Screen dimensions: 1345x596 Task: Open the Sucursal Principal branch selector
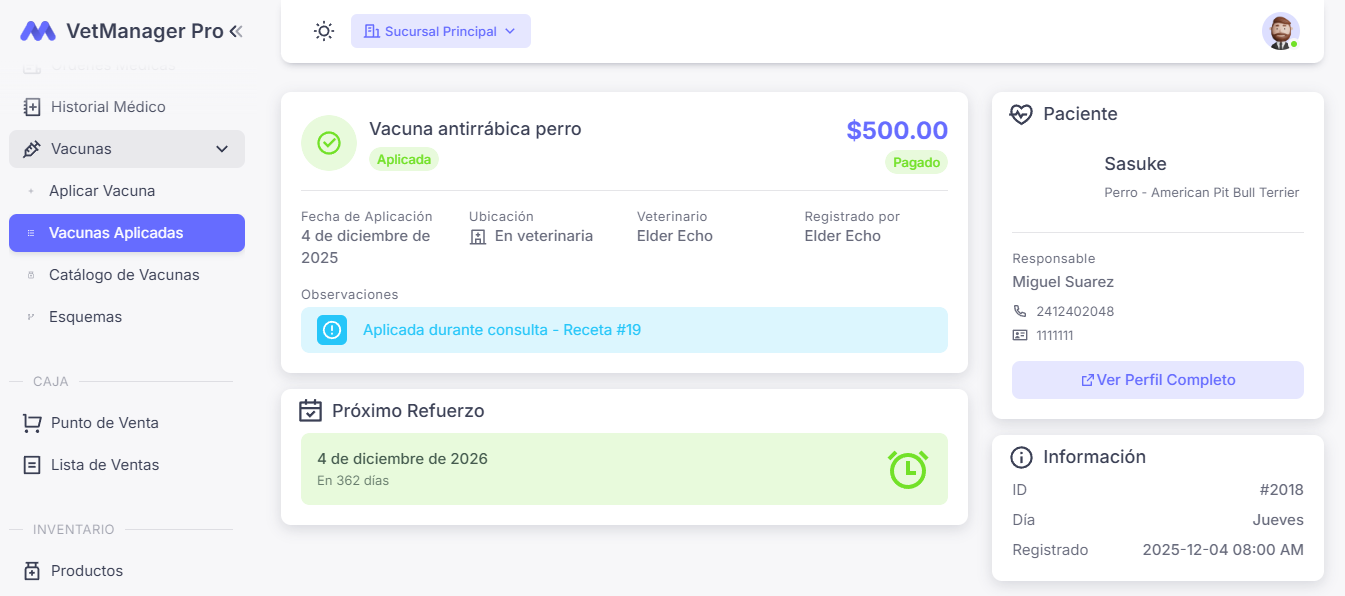440,31
